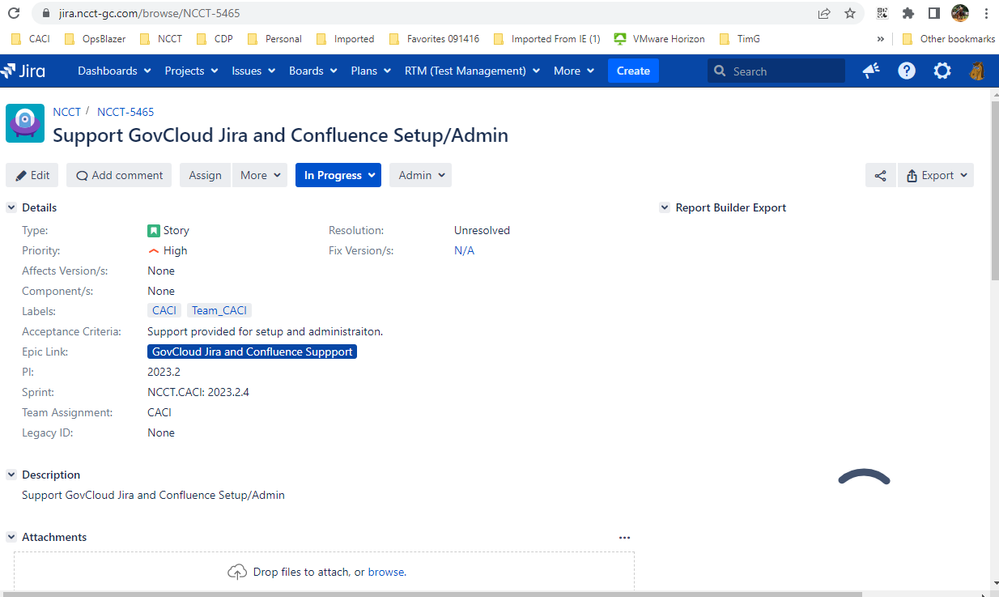Screen dimensions: 999x597
Task: Share this issue using the share icon
Action: (x=880, y=175)
